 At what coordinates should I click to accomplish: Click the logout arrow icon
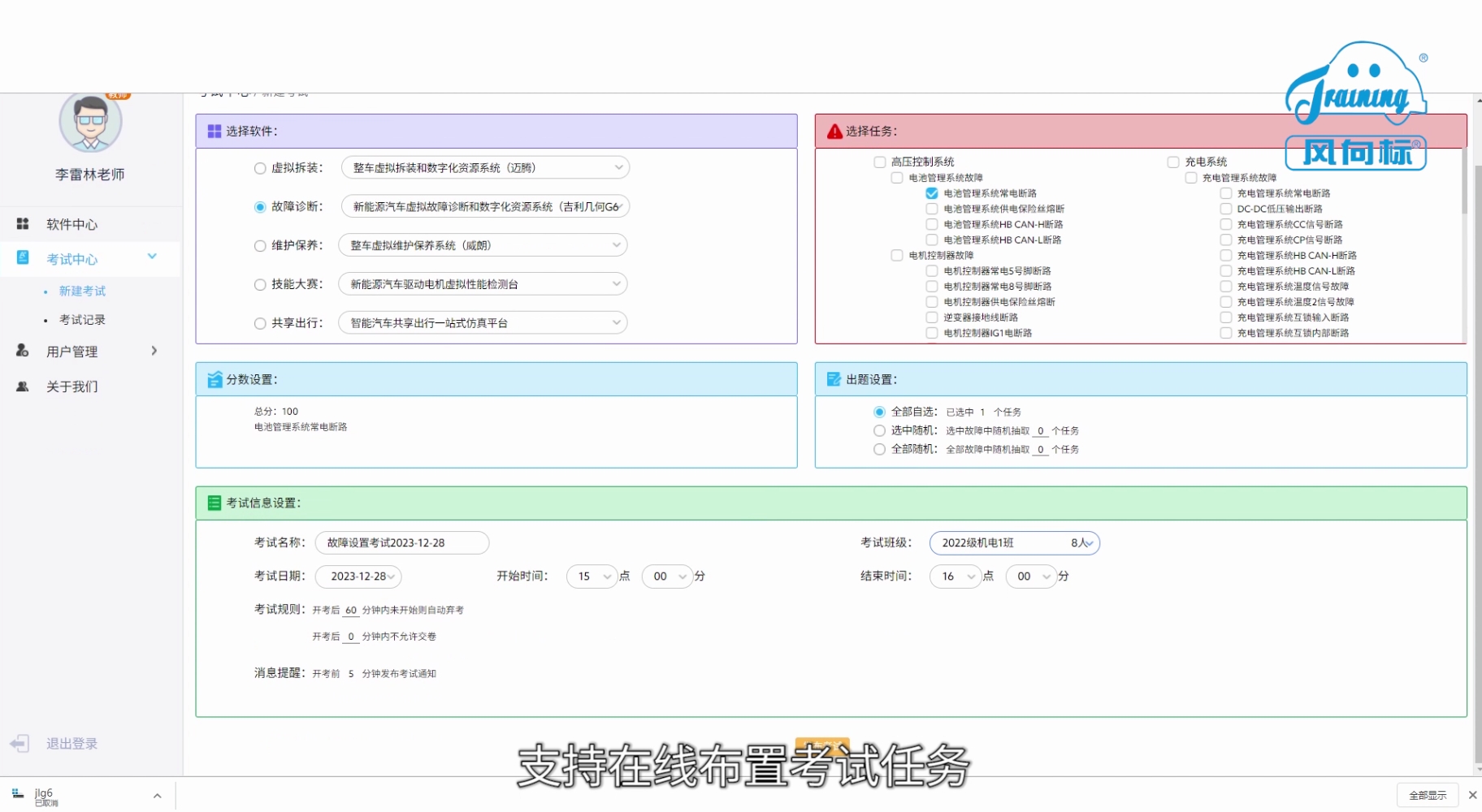[x=19, y=744]
